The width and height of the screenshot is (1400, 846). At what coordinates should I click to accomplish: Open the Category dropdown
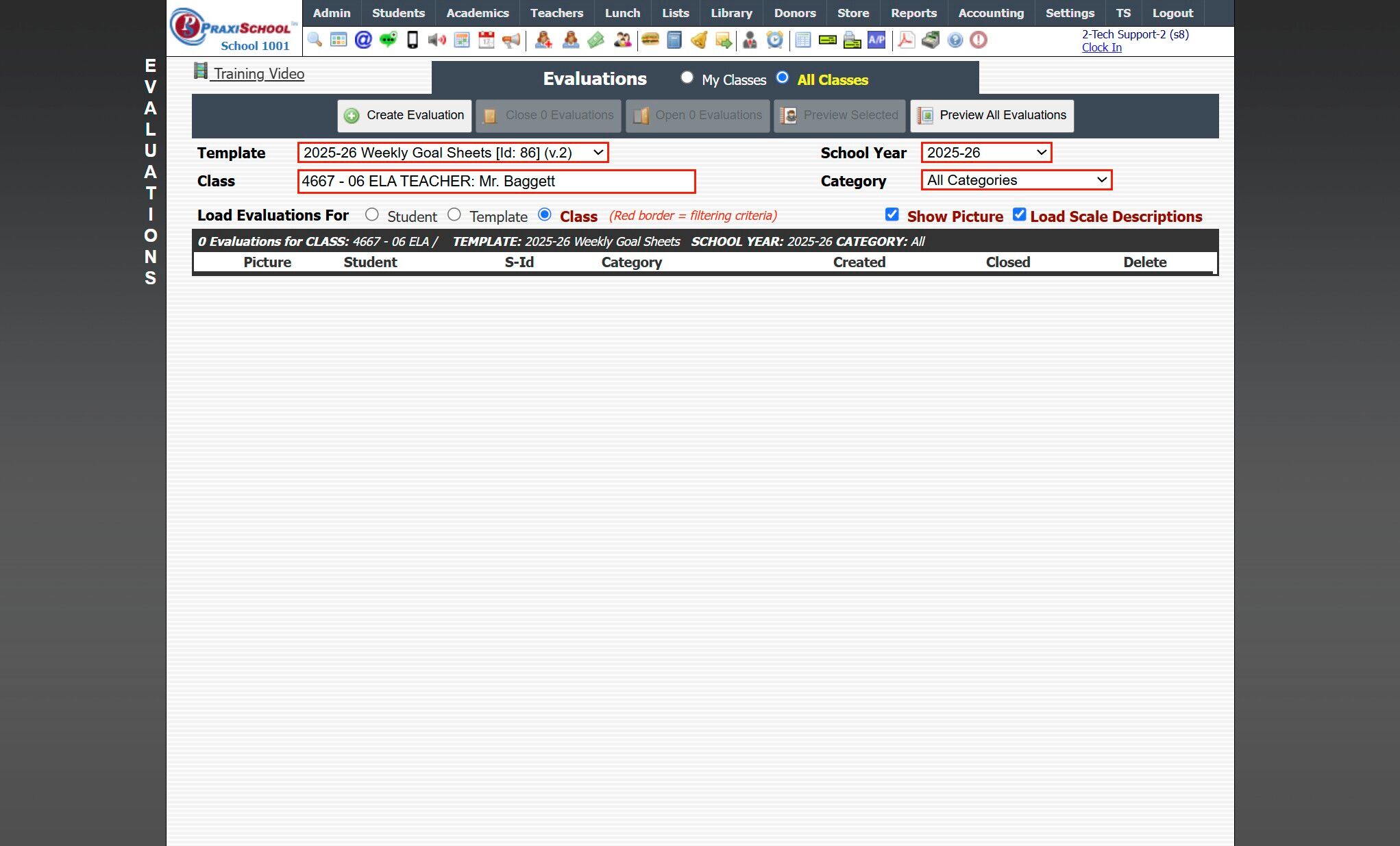tap(1016, 180)
